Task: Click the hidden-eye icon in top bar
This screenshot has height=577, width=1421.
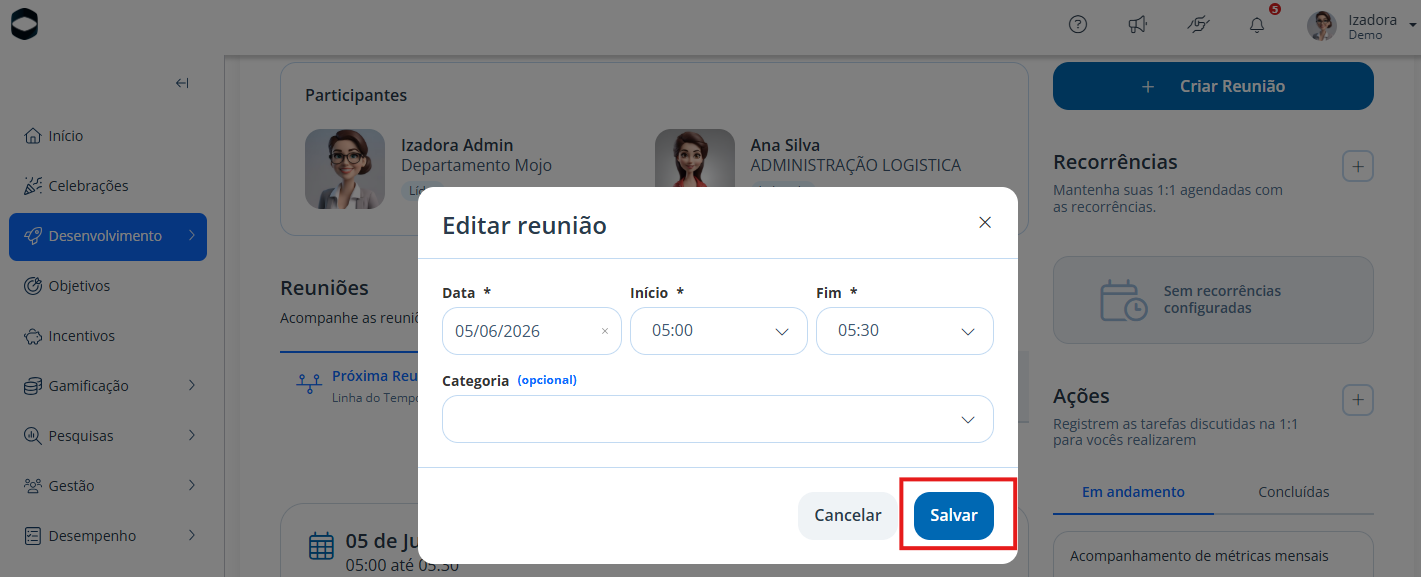Action: coord(1197,25)
